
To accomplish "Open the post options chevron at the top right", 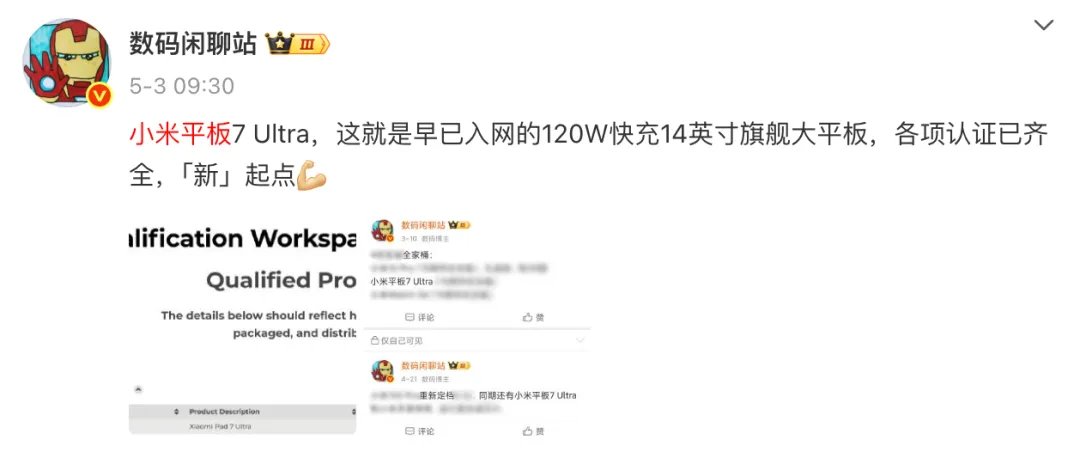I will (1044, 25).
